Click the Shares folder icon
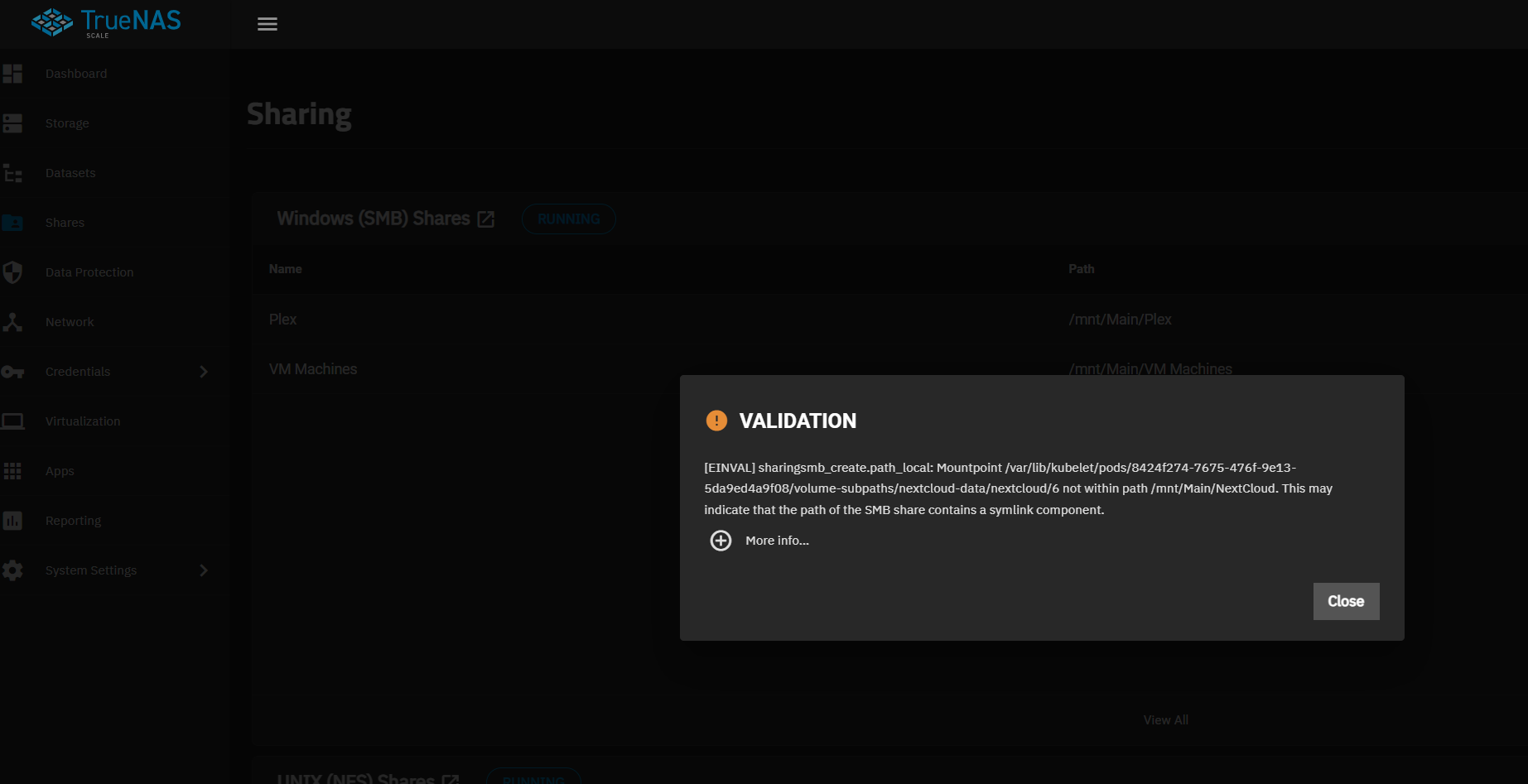 coord(12,223)
